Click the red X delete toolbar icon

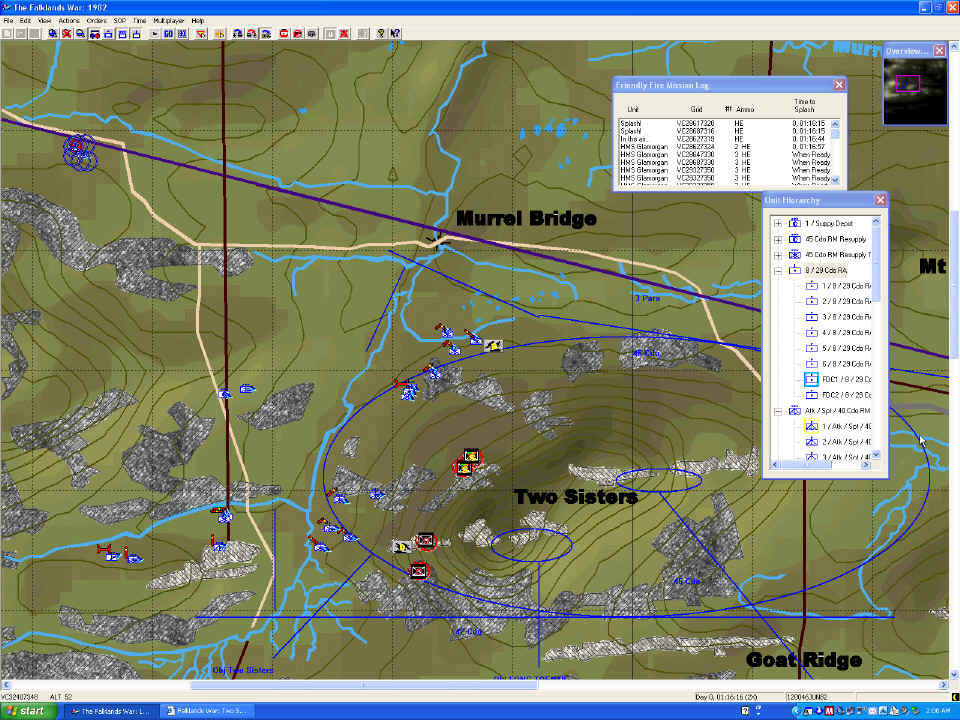point(344,33)
